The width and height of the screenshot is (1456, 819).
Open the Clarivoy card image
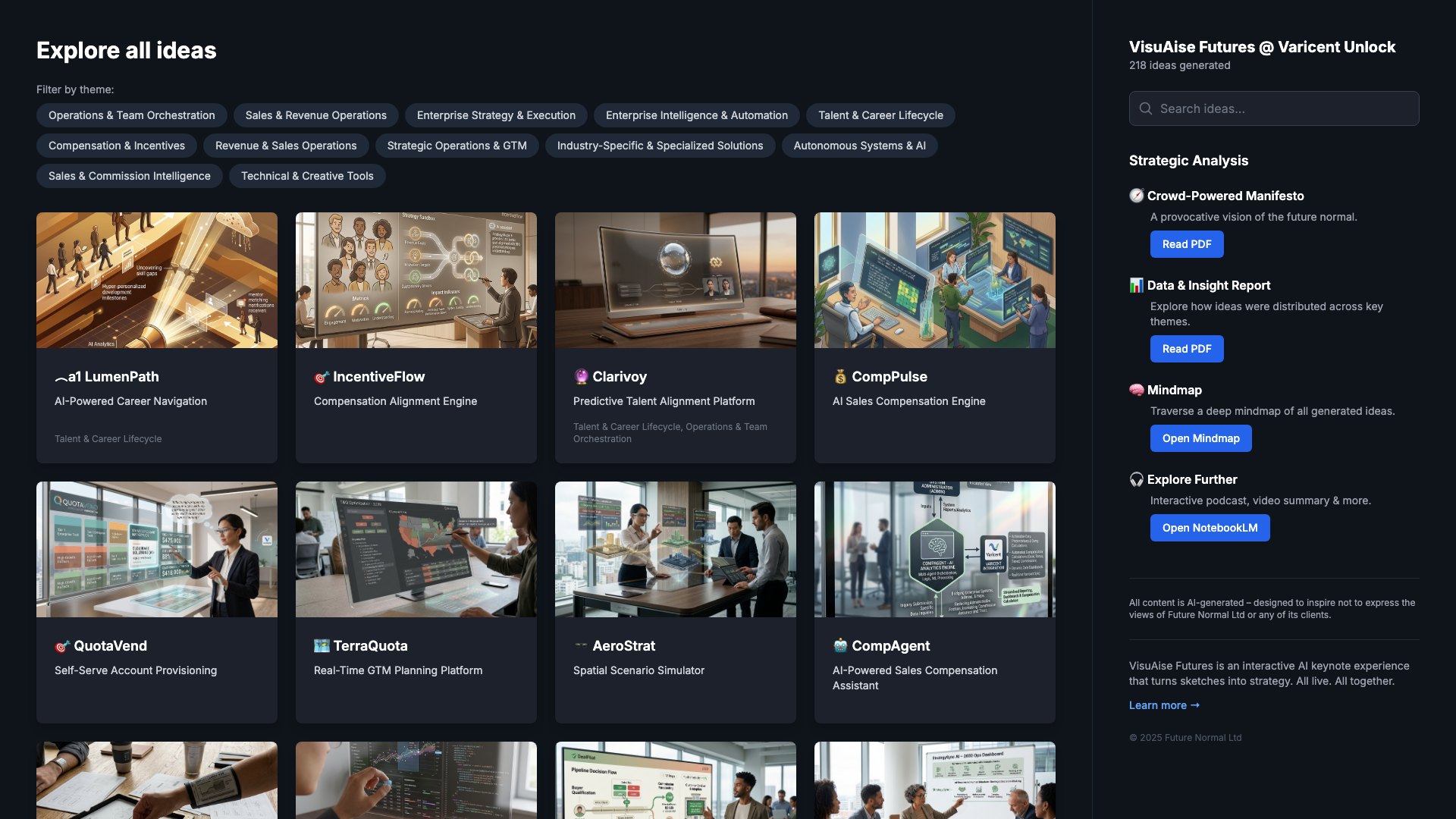coord(676,280)
